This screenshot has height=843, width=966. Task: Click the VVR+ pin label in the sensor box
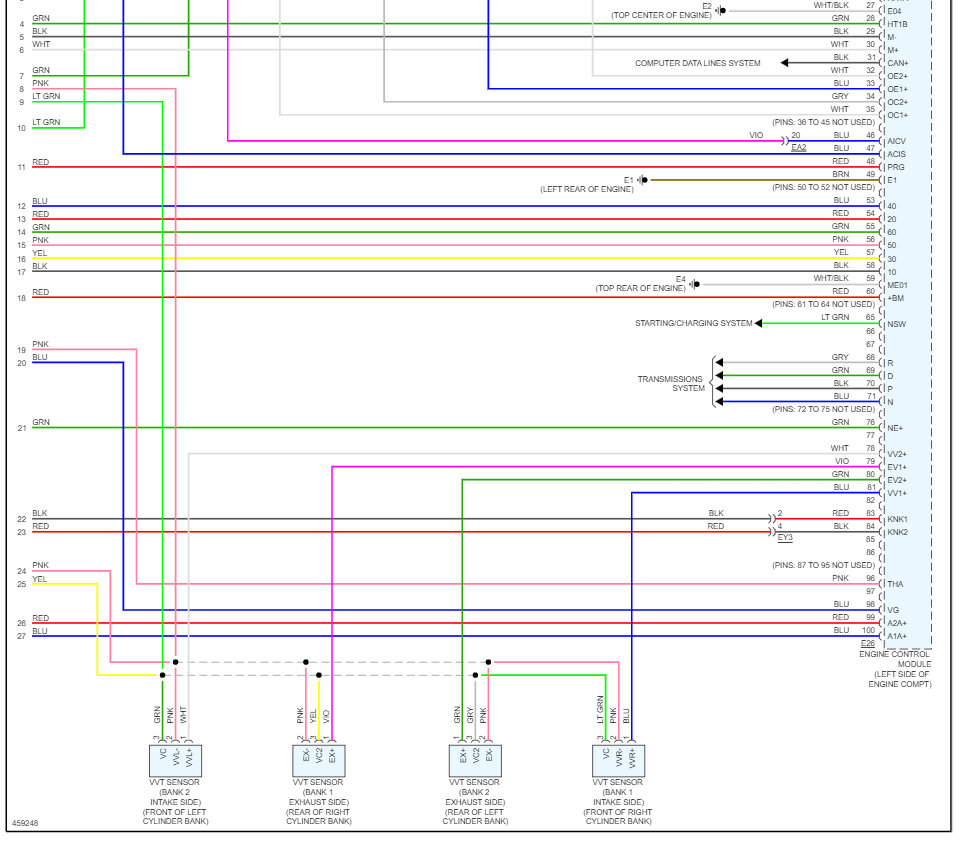[632, 758]
